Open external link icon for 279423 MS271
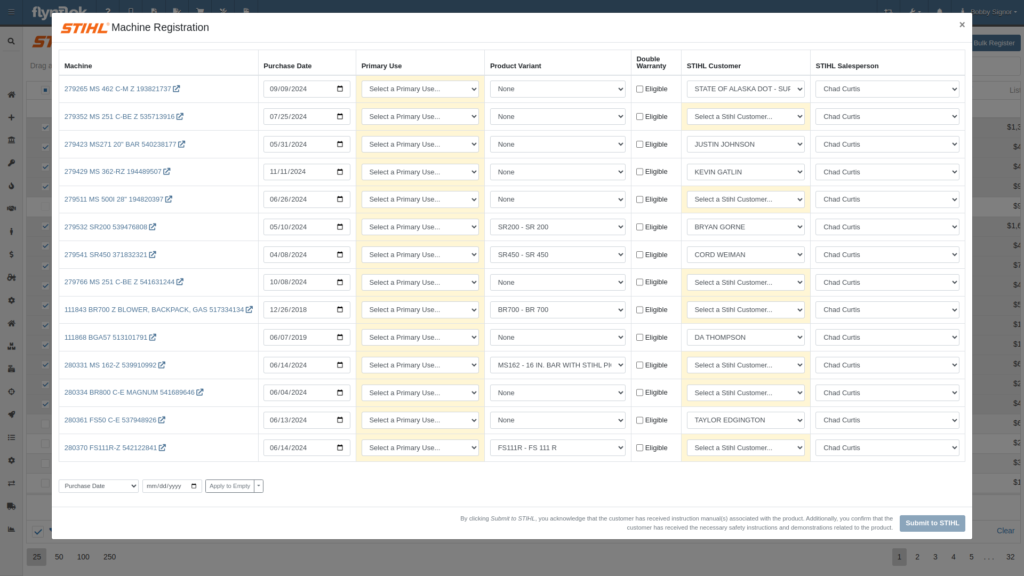Viewport: 1024px width, 576px height. point(182,144)
